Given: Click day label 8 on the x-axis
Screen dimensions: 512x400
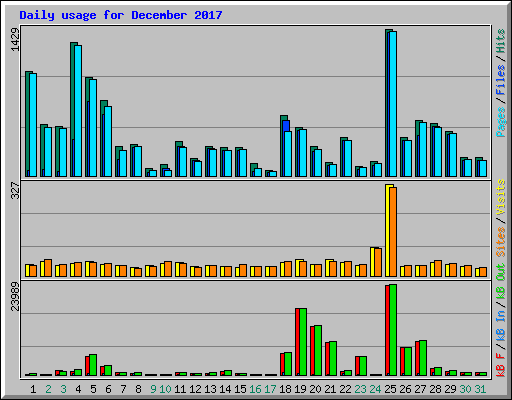Looking at the screenshot, I should (x=138, y=389).
